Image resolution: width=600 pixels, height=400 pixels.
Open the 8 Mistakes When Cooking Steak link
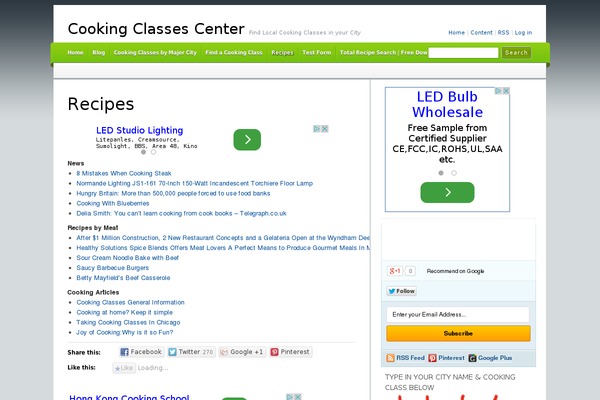[124, 173]
